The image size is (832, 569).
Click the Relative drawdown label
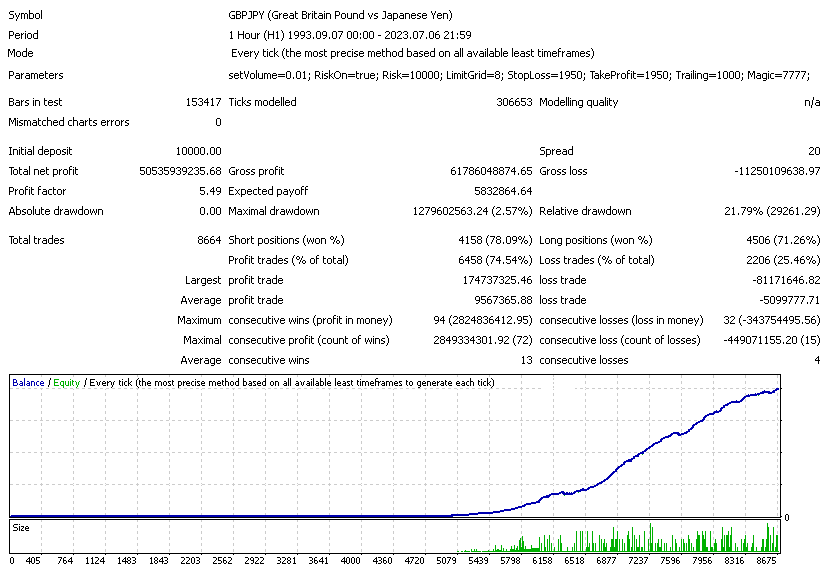(x=585, y=211)
